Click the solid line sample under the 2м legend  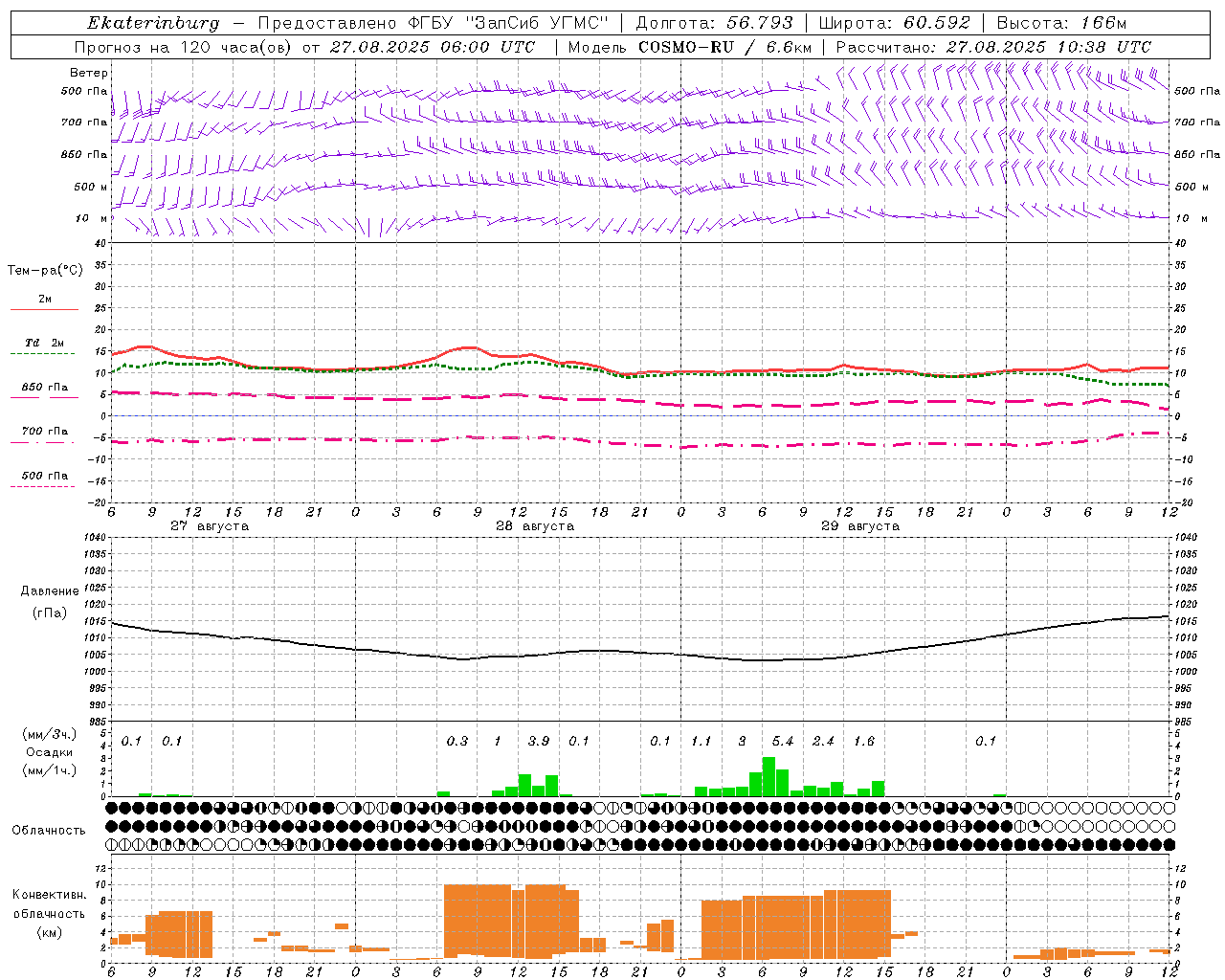tap(44, 309)
